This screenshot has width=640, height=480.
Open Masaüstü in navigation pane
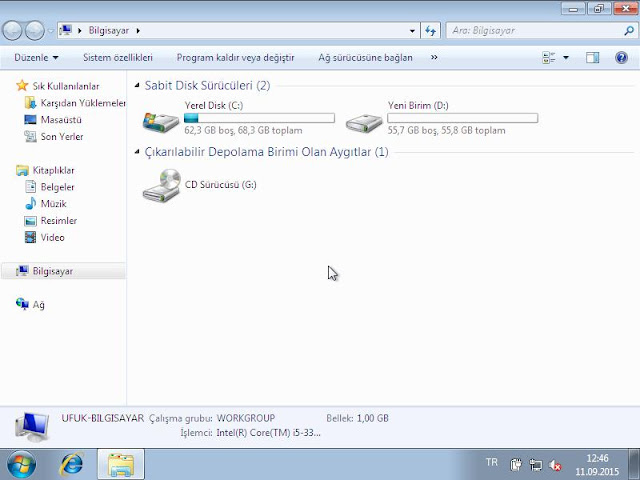coord(61,120)
